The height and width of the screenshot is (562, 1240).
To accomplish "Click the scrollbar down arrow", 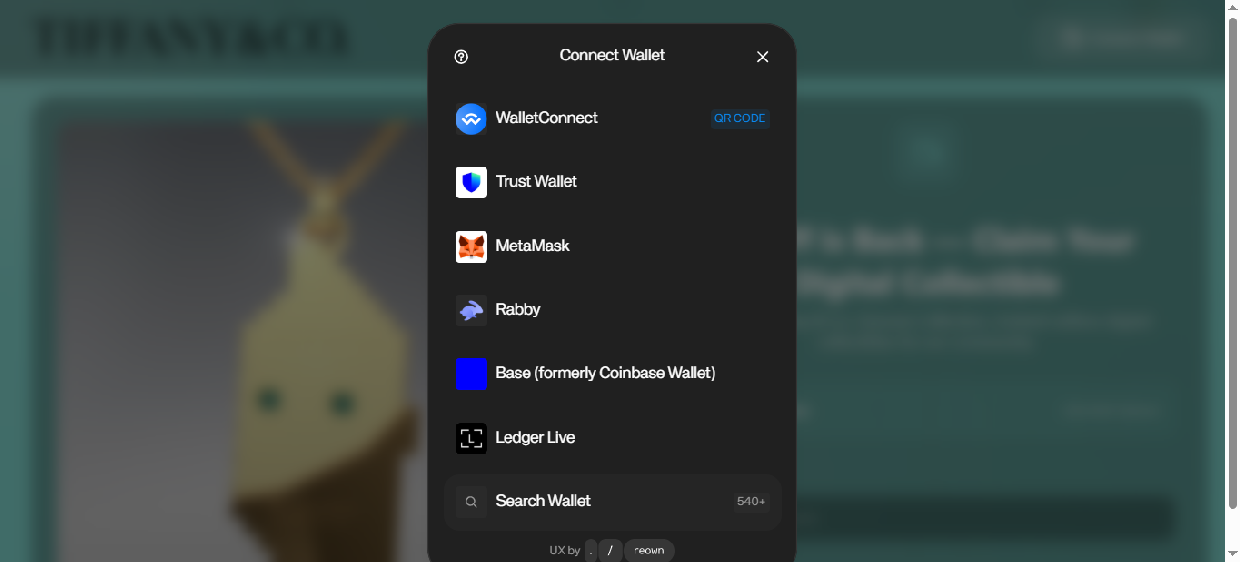I will tap(1232, 553).
